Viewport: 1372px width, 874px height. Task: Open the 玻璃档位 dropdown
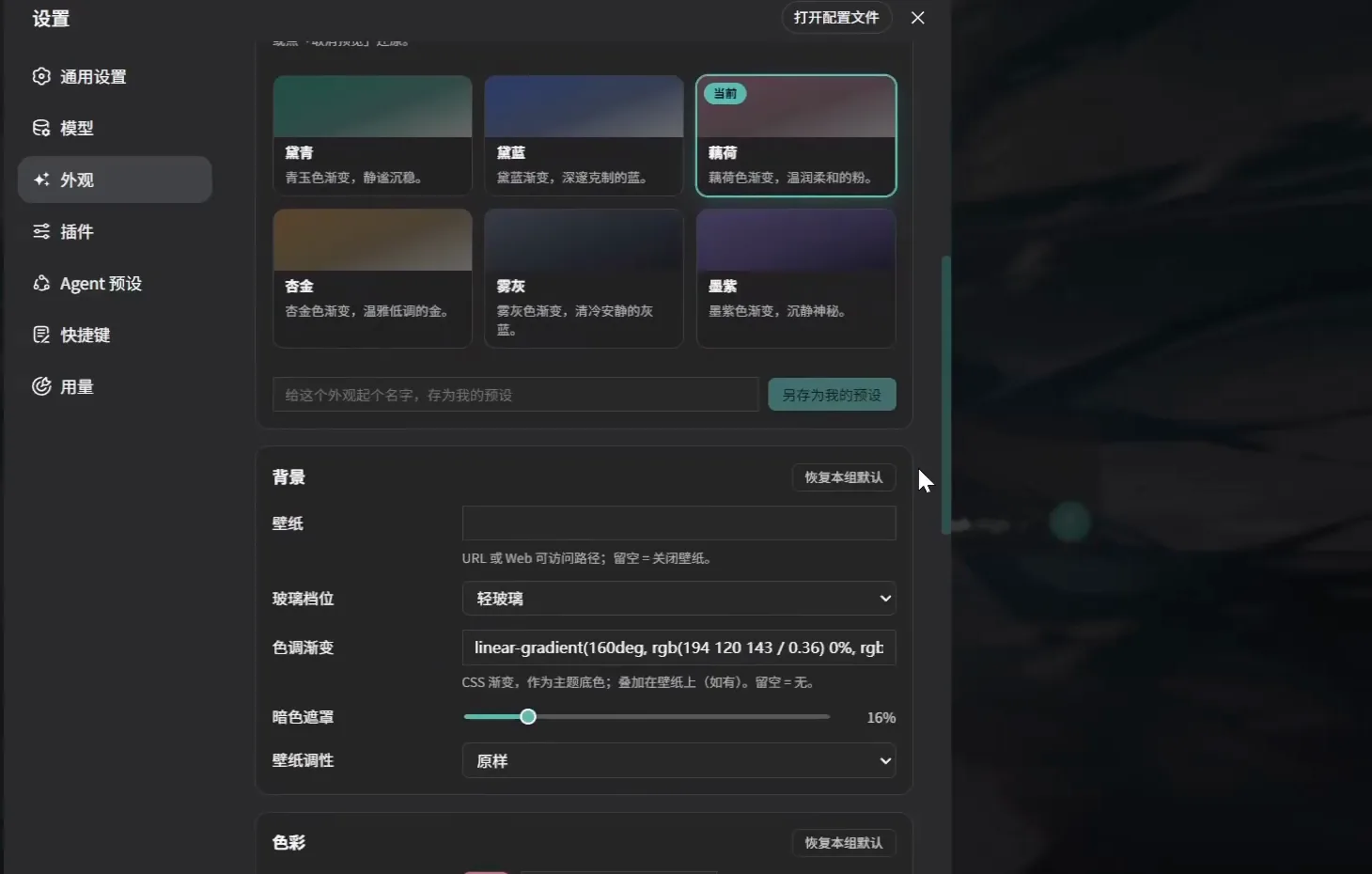click(x=678, y=599)
